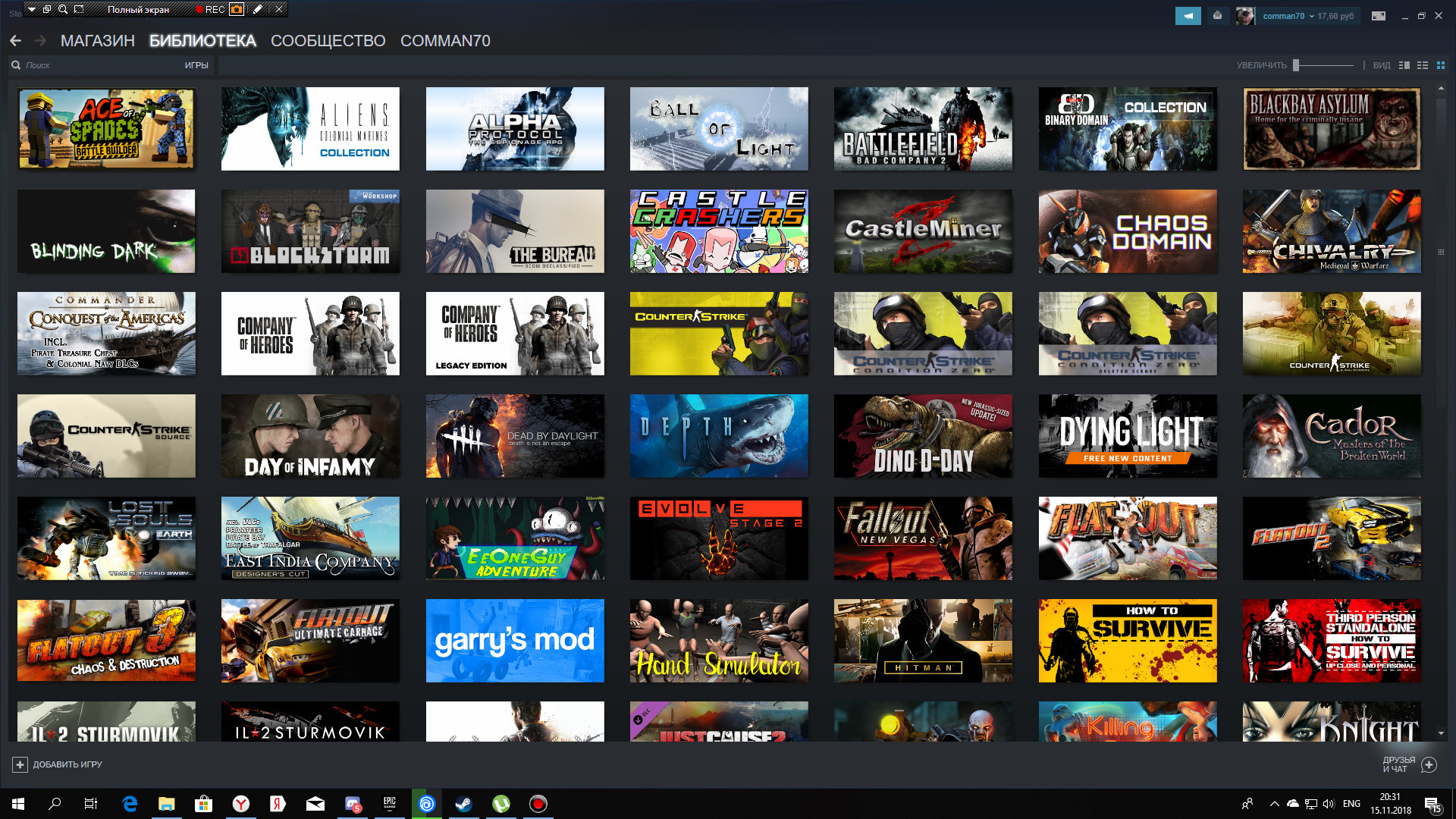Select the Blockstorm game tile

pos(310,231)
